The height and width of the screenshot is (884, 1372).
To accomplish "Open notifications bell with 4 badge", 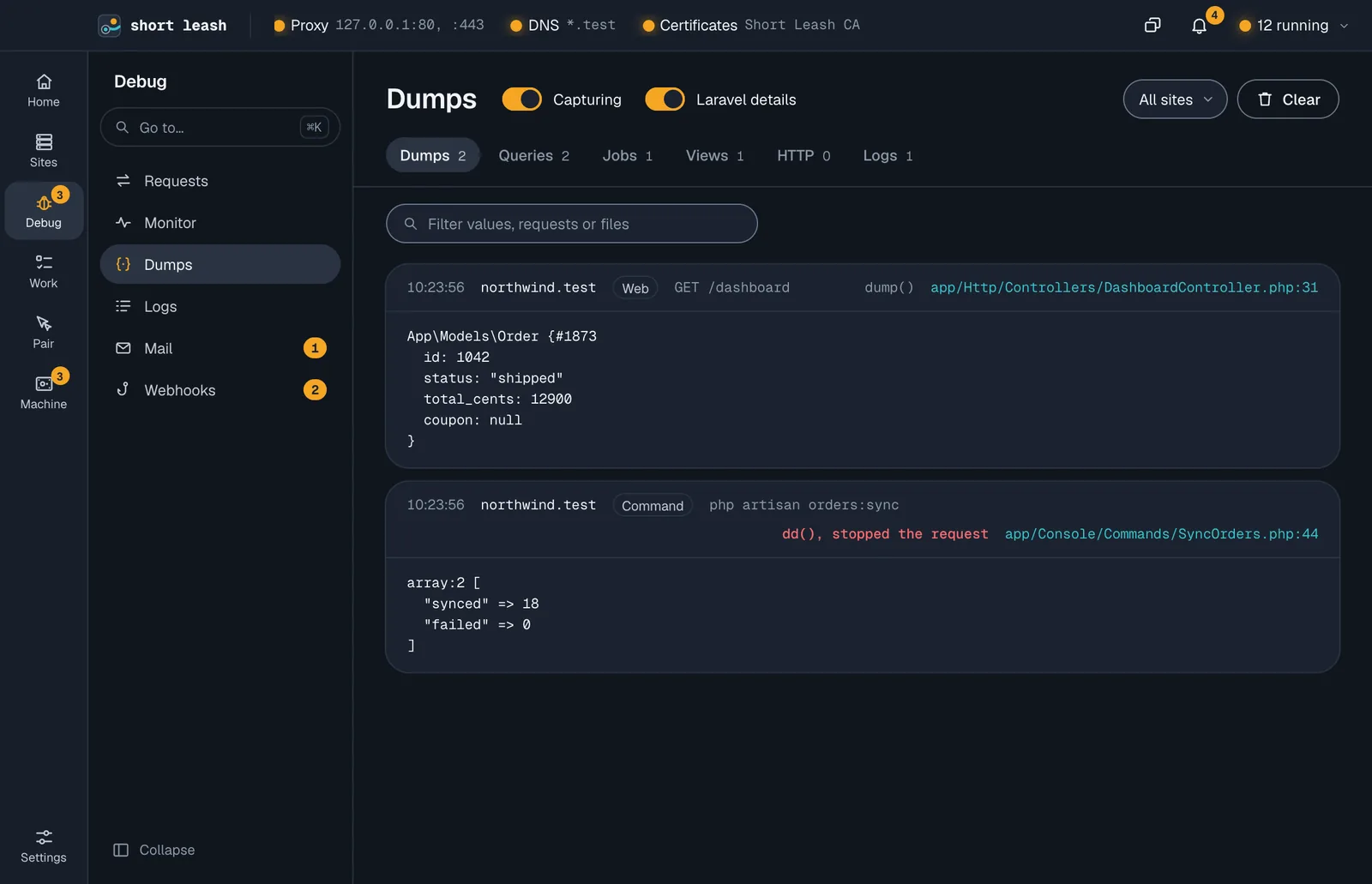I will tap(1200, 26).
